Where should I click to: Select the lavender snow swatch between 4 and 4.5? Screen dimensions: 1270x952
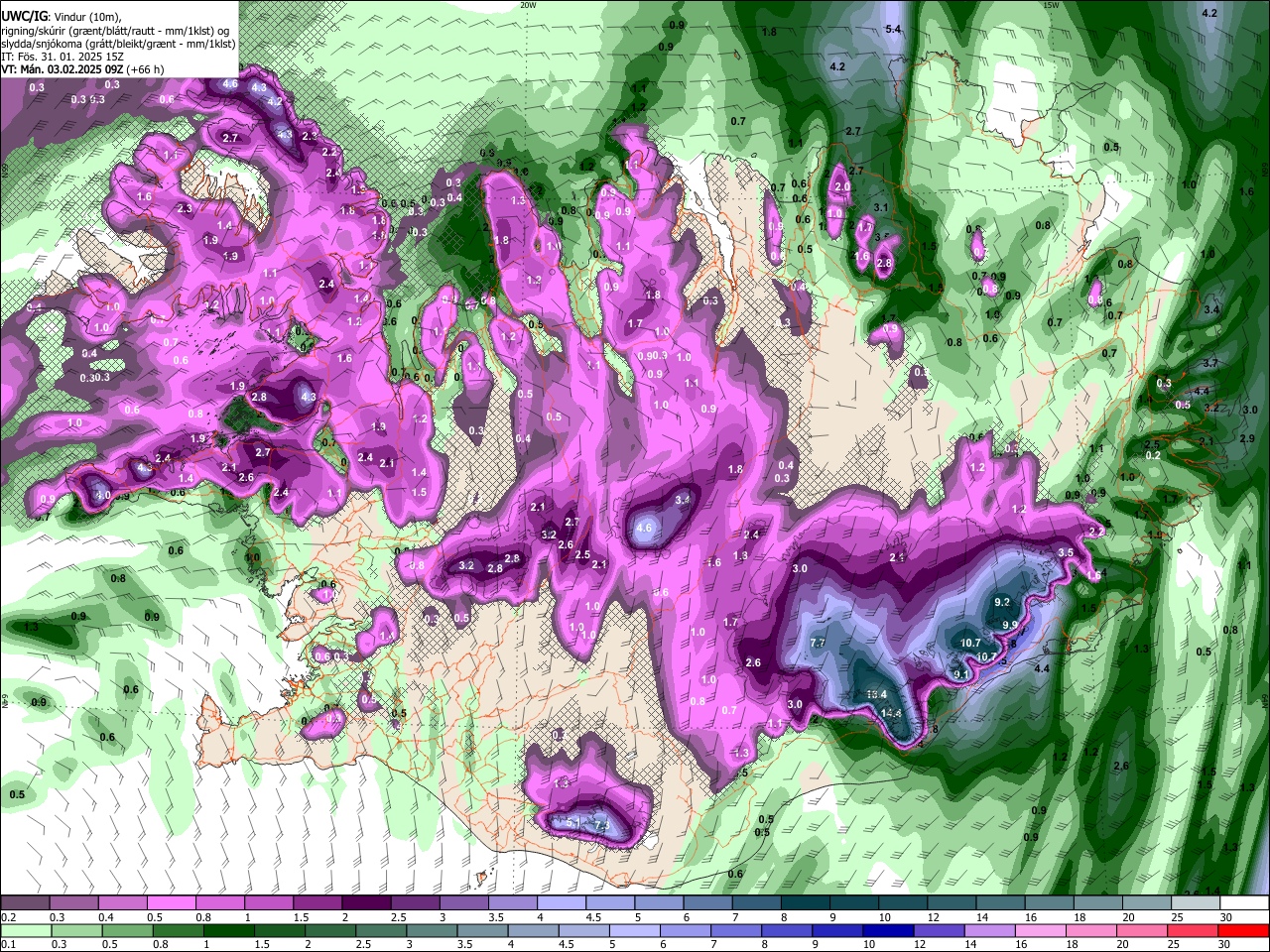[x=561, y=903]
